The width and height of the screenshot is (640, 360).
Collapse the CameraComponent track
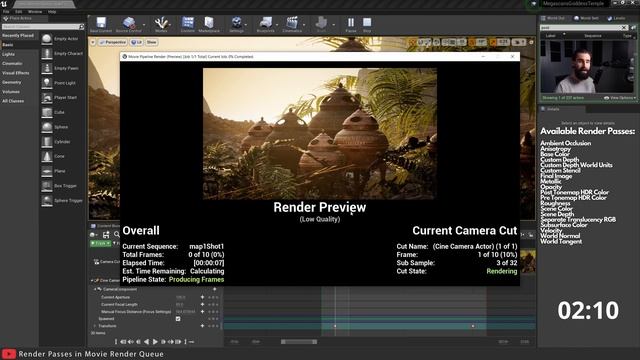pos(95,289)
